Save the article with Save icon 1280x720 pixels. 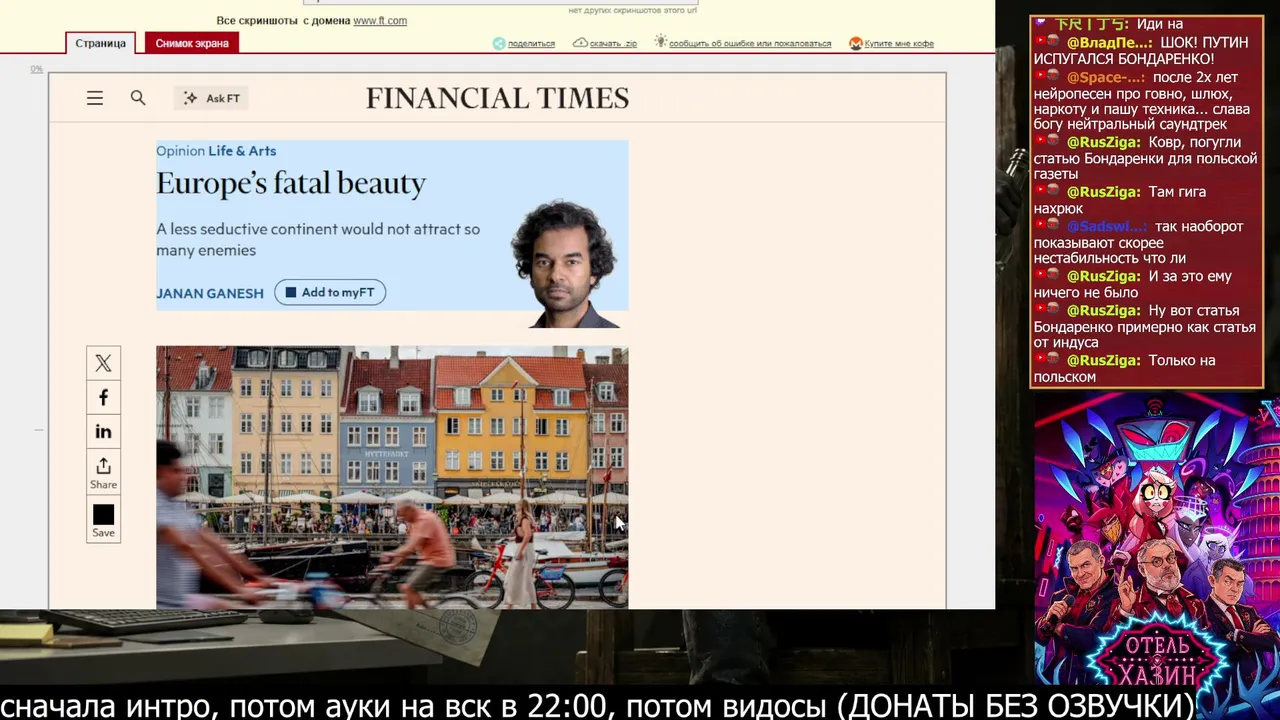pyautogui.click(x=103, y=520)
